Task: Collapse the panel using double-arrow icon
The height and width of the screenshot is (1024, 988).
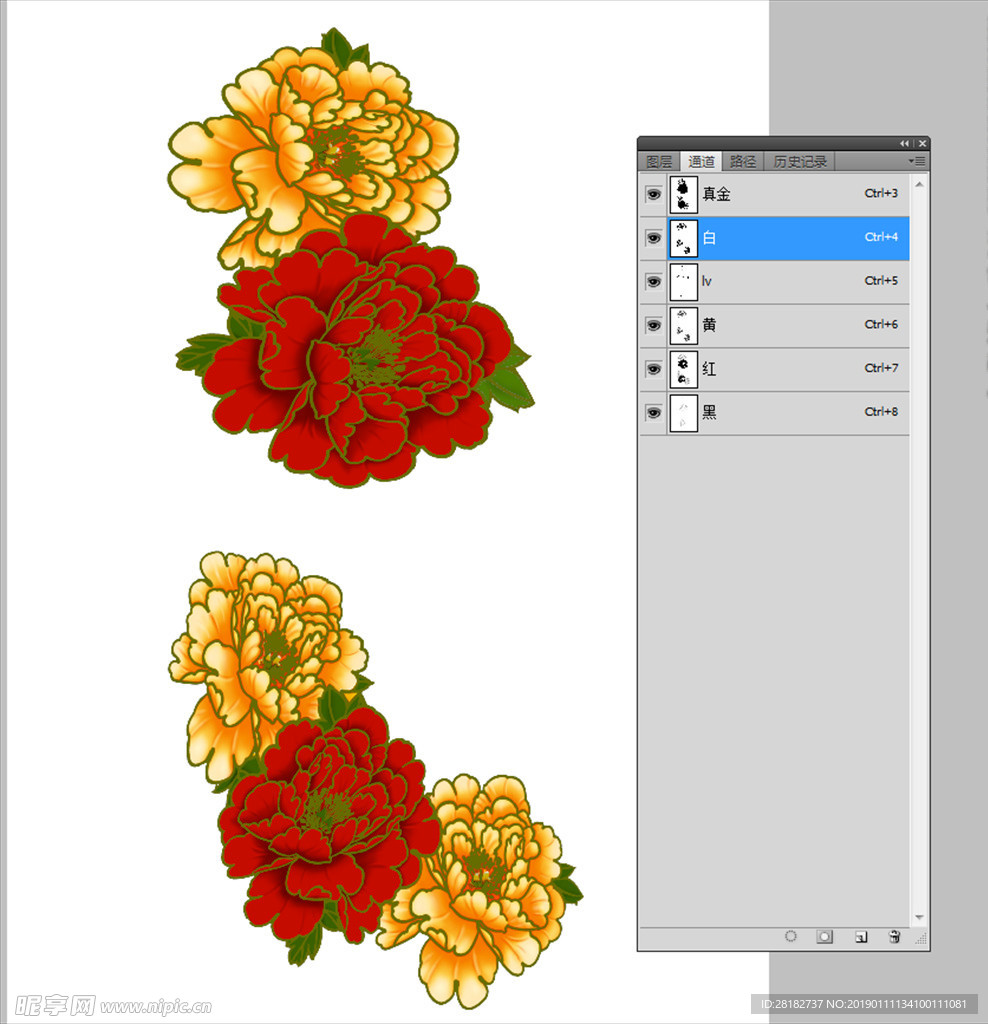Action: tap(905, 143)
